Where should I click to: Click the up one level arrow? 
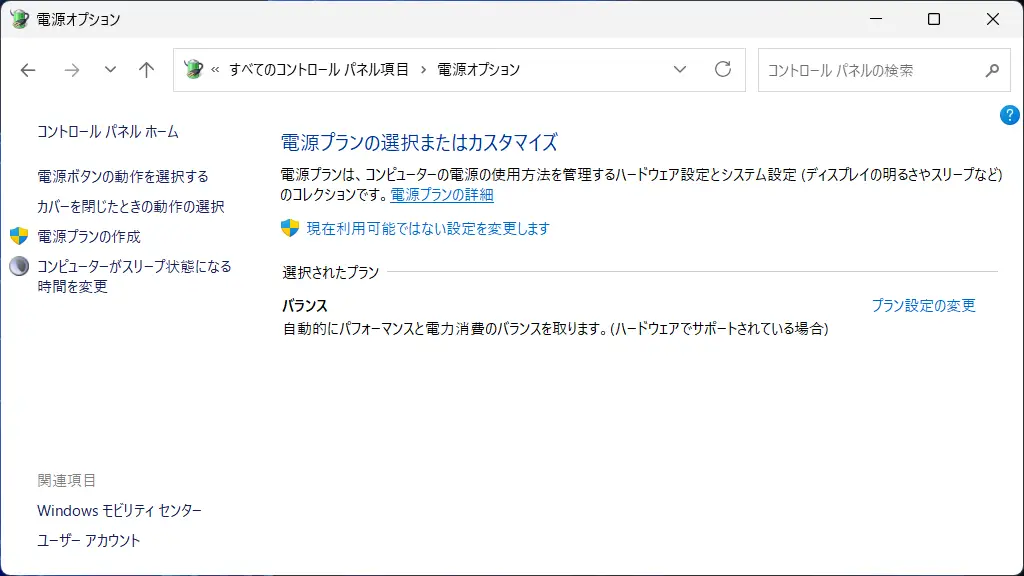(x=147, y=70)
